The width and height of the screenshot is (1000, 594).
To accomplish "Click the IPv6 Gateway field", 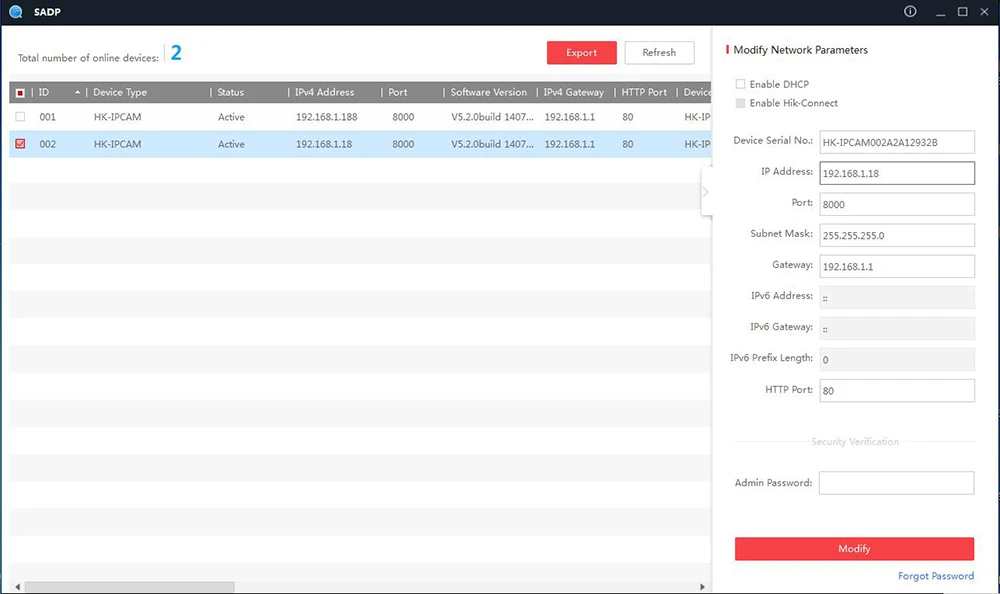I will tap(897, 329).
